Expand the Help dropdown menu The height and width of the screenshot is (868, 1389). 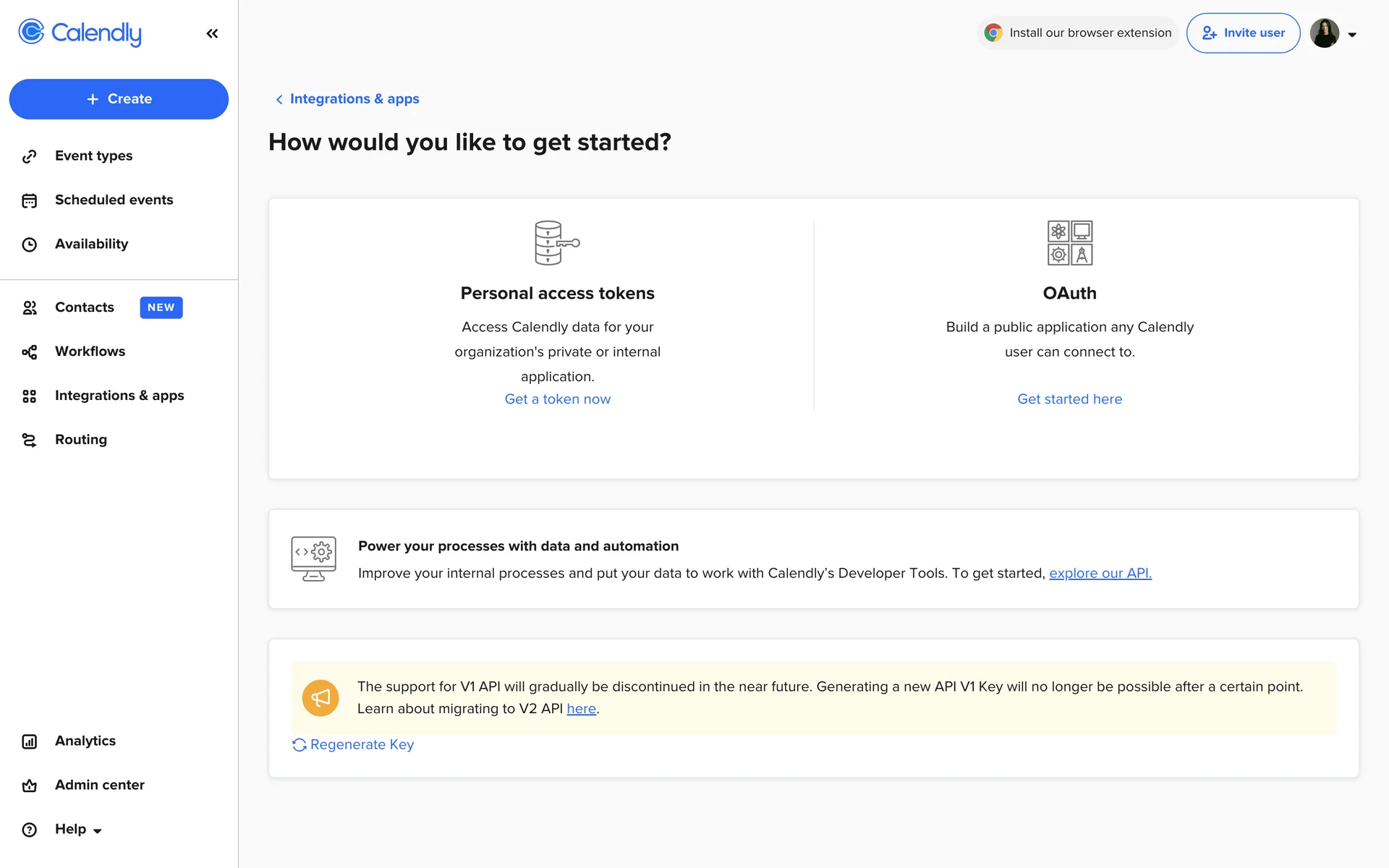pos(78,830)
